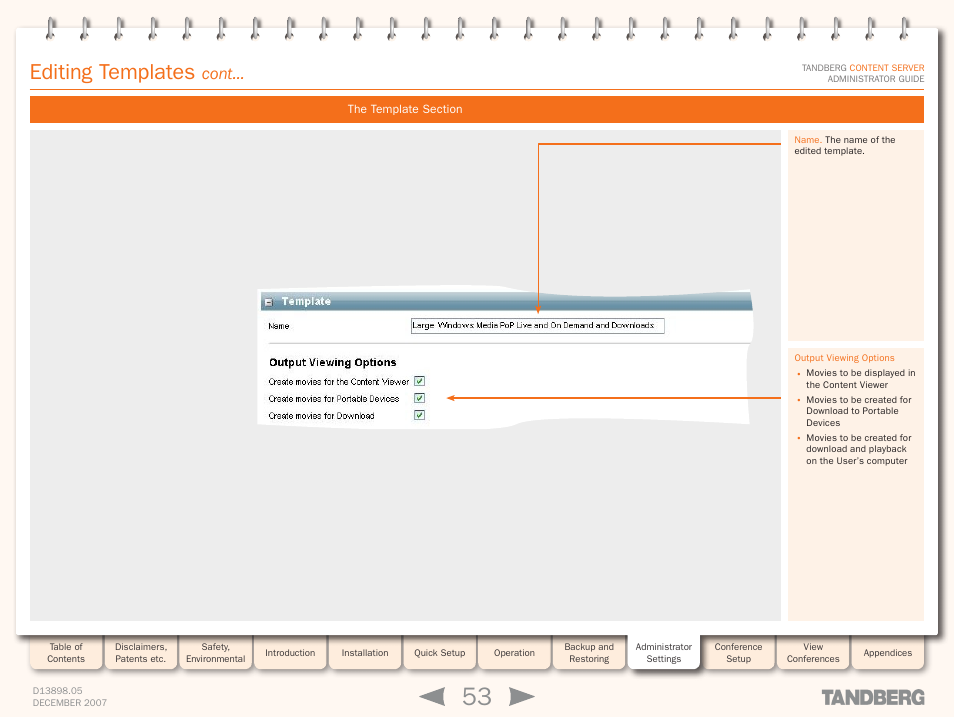Select Administrator Settings tab
This screenshot has height=718, width=954.
[664, 653]
